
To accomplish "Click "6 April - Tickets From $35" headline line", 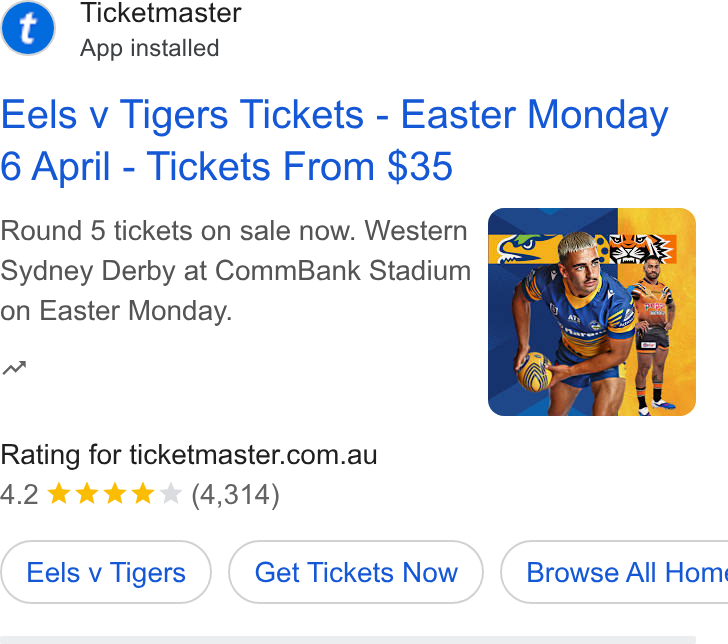I will pos(226,166).
